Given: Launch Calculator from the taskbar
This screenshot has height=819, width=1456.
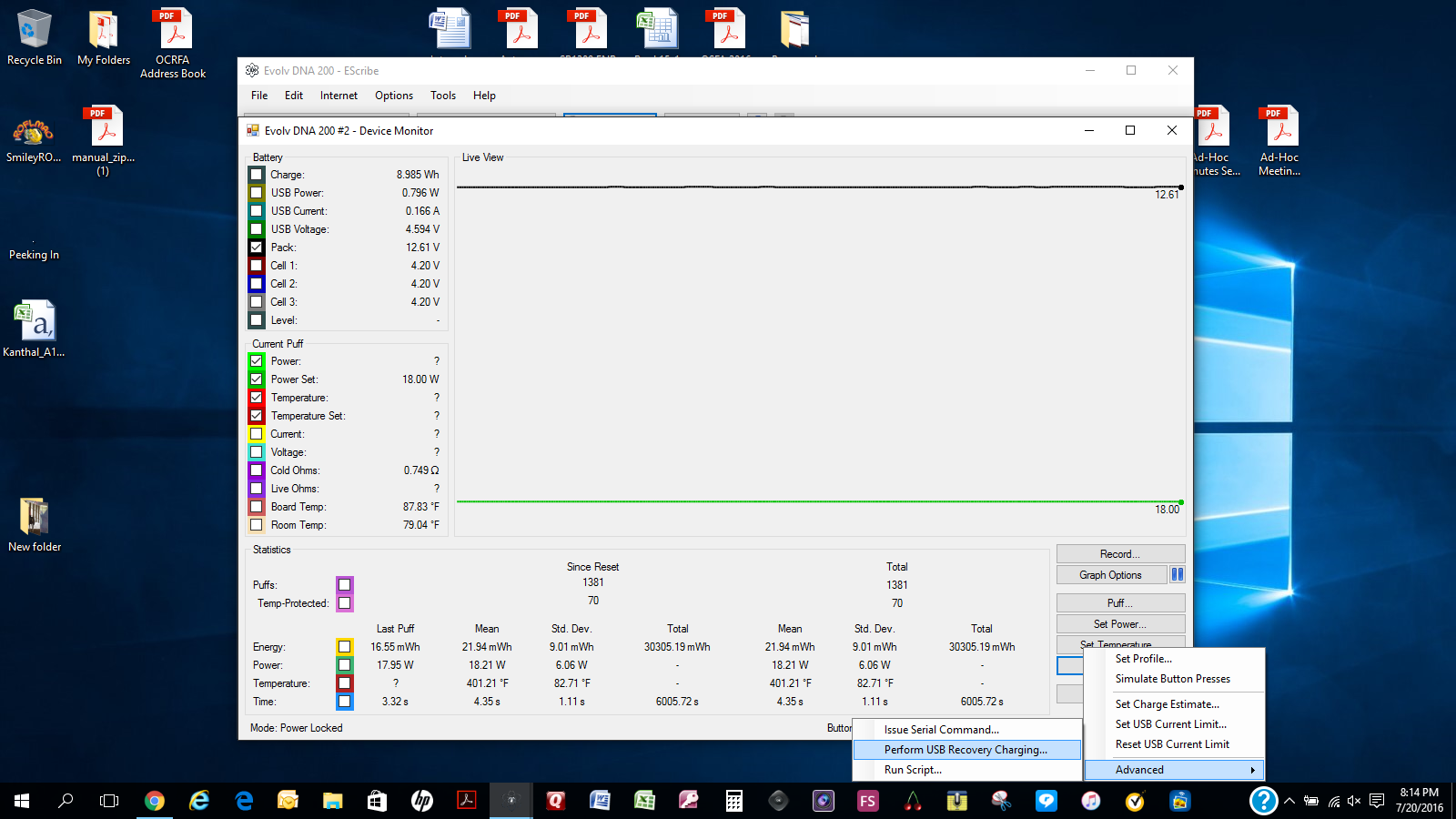Looking at the screenshot, I should (733, 801).
